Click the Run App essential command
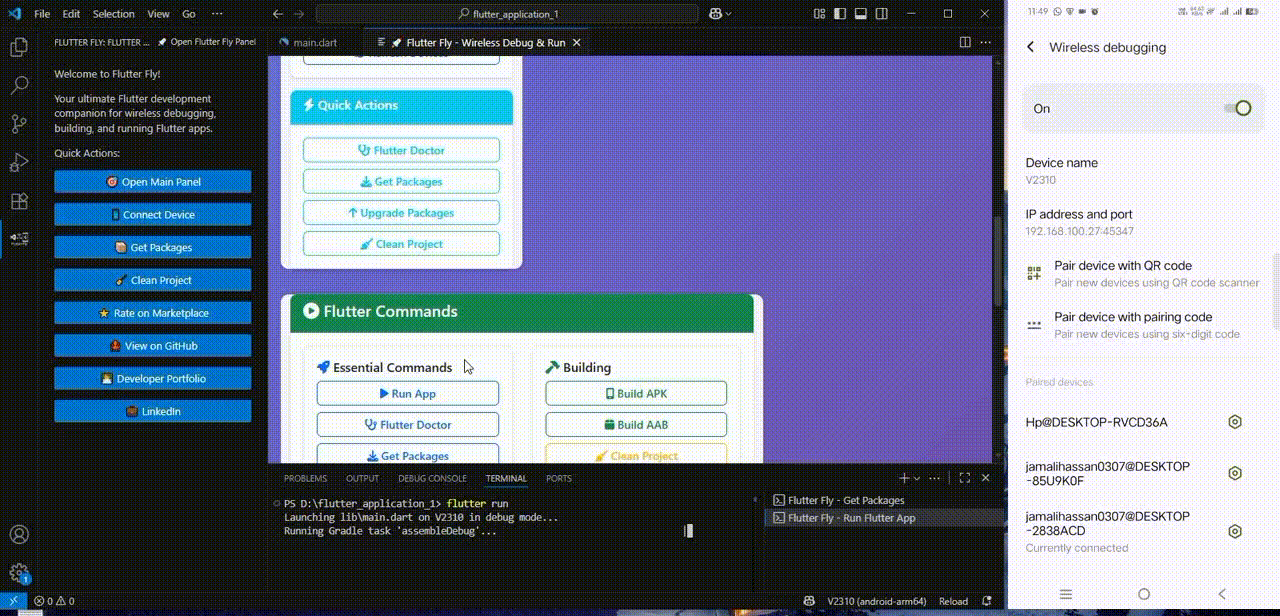The image size is (1280, 616). 407,393
